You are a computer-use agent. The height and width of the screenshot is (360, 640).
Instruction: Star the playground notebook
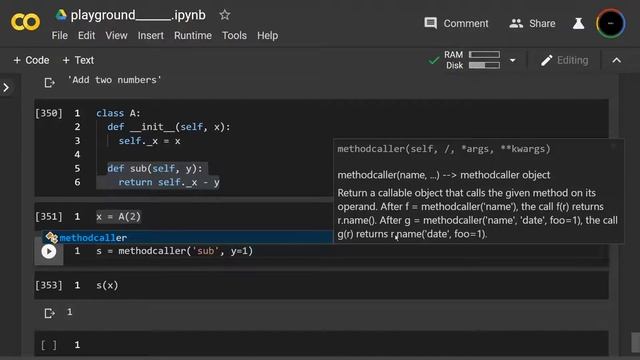(224, 15)
